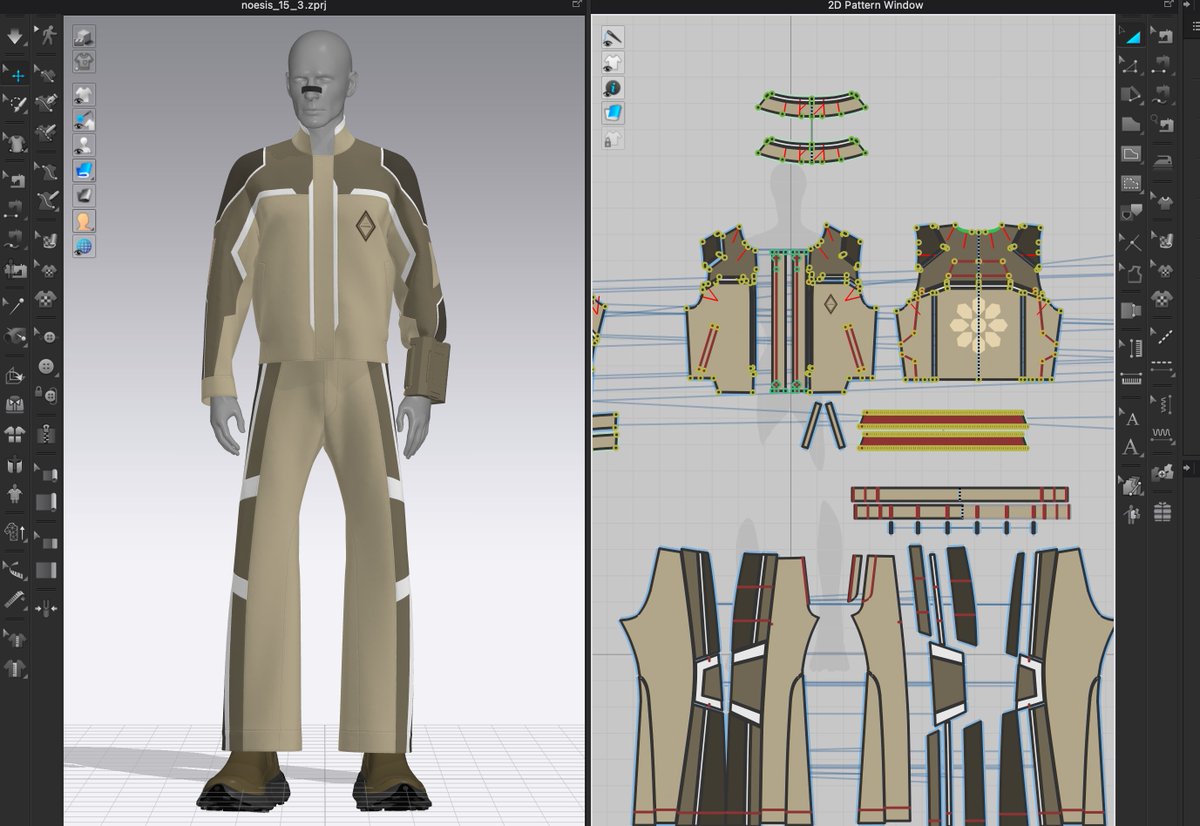Select the horizontal dashed stitch line tool

click(x=1163, y=369)
